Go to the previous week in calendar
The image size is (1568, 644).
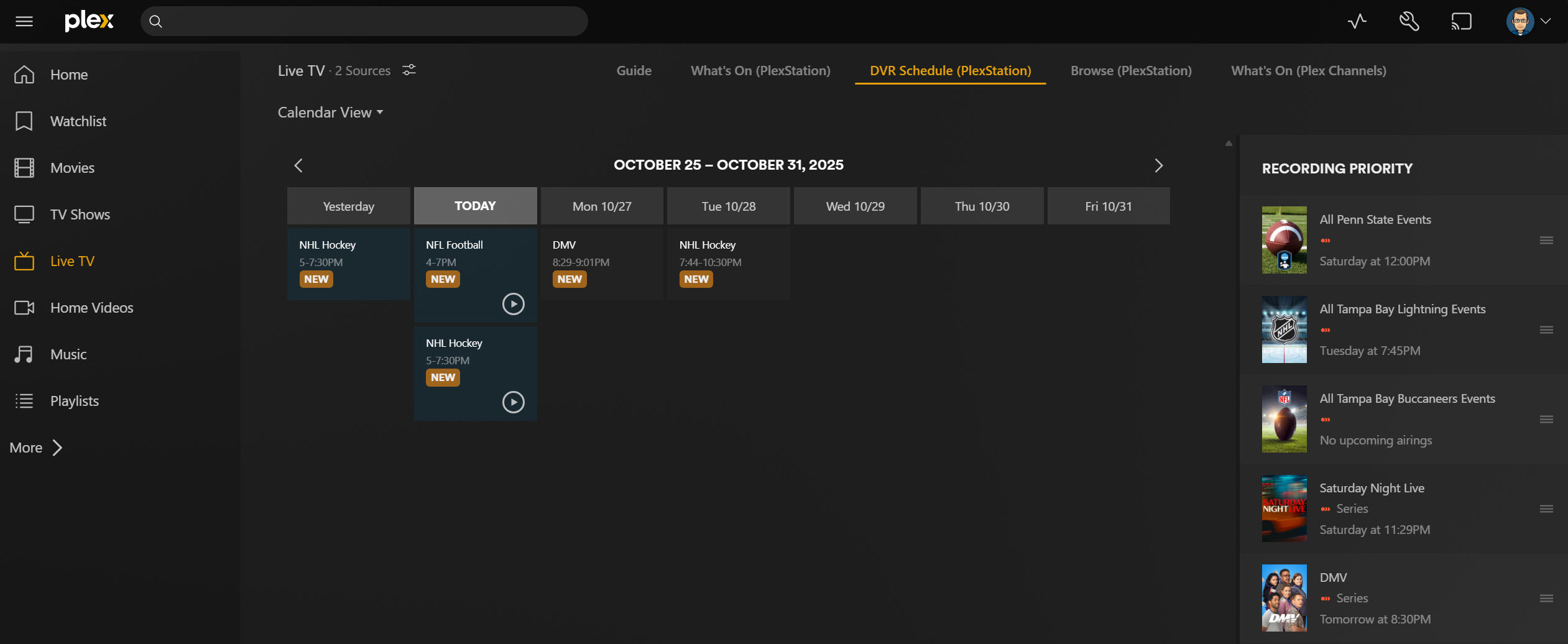[x=298, y=165]
